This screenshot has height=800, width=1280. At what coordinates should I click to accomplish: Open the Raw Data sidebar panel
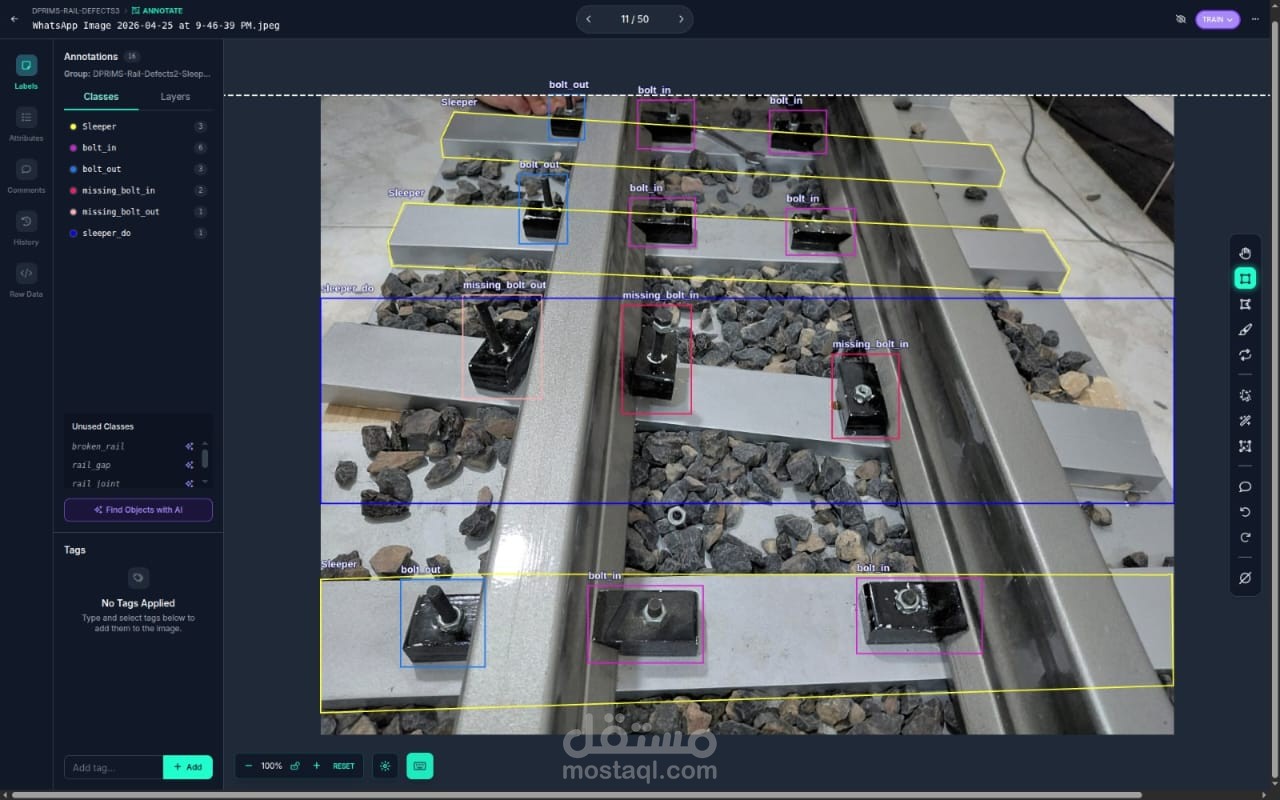(x=26, y=279)
